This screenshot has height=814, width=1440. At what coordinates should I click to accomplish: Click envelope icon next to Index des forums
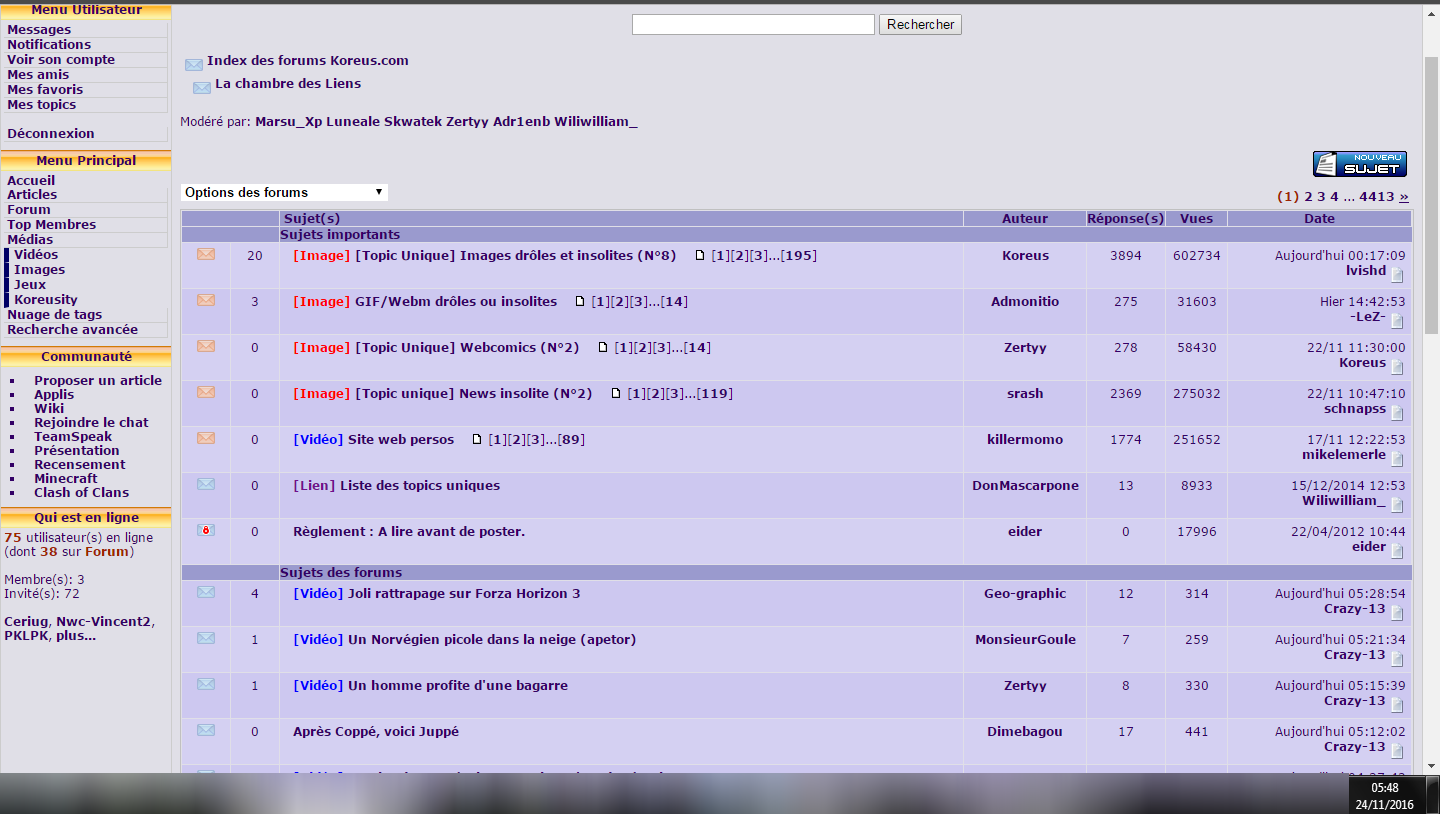point(194,65)
